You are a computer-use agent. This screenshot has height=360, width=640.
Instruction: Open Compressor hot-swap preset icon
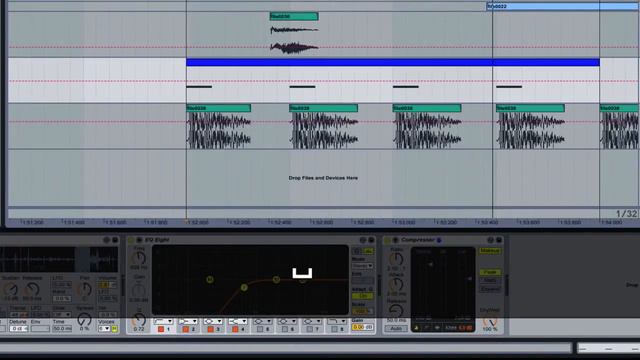pos(491,240)
